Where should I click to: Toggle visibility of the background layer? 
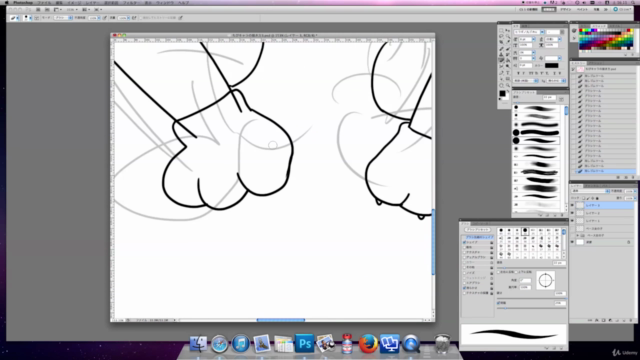tap(572, 242)
